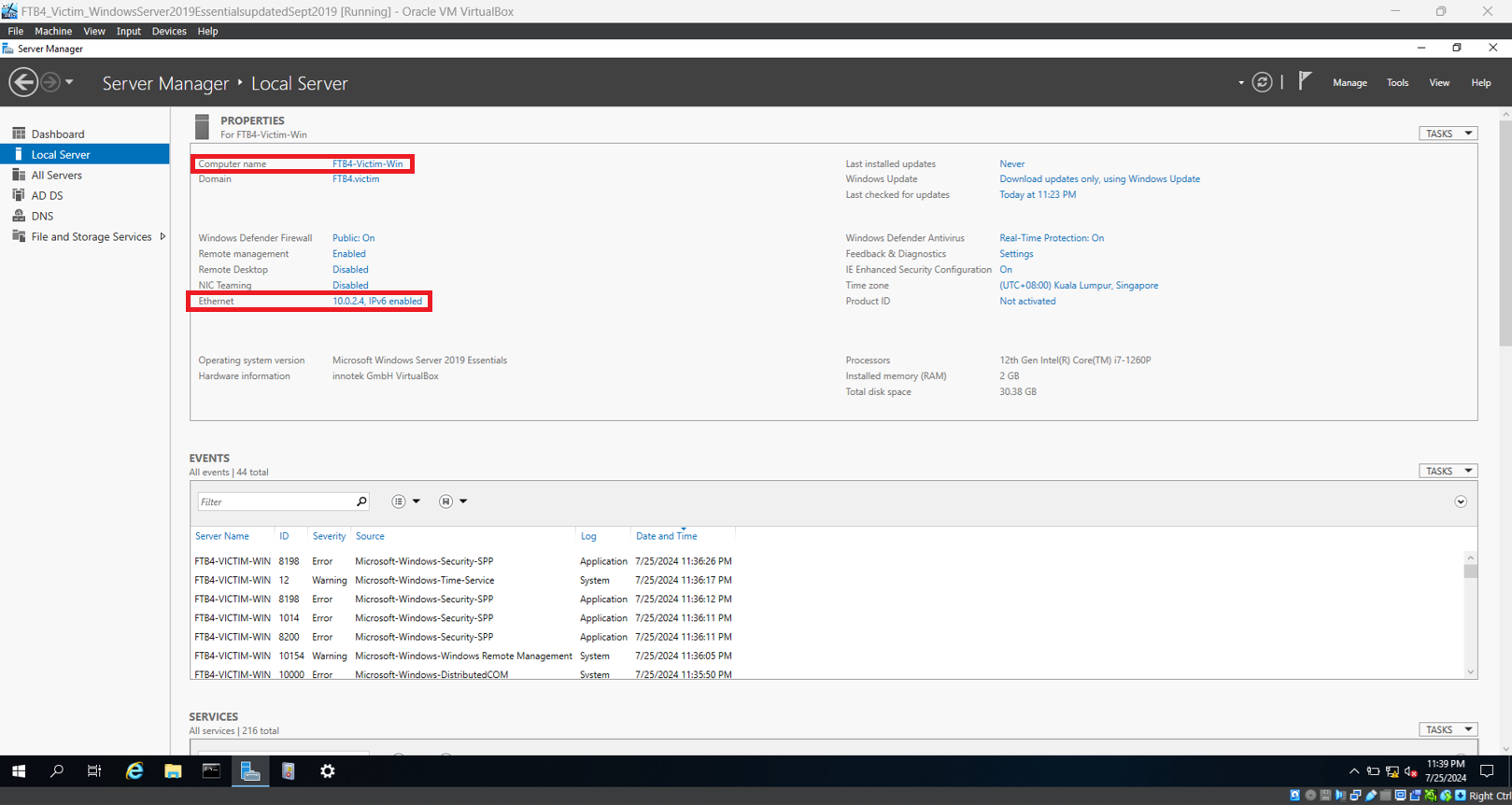Go back using the Server Manager back arrow
Viewport: 1512px width, 805px height.
click(x=23, y=82)
